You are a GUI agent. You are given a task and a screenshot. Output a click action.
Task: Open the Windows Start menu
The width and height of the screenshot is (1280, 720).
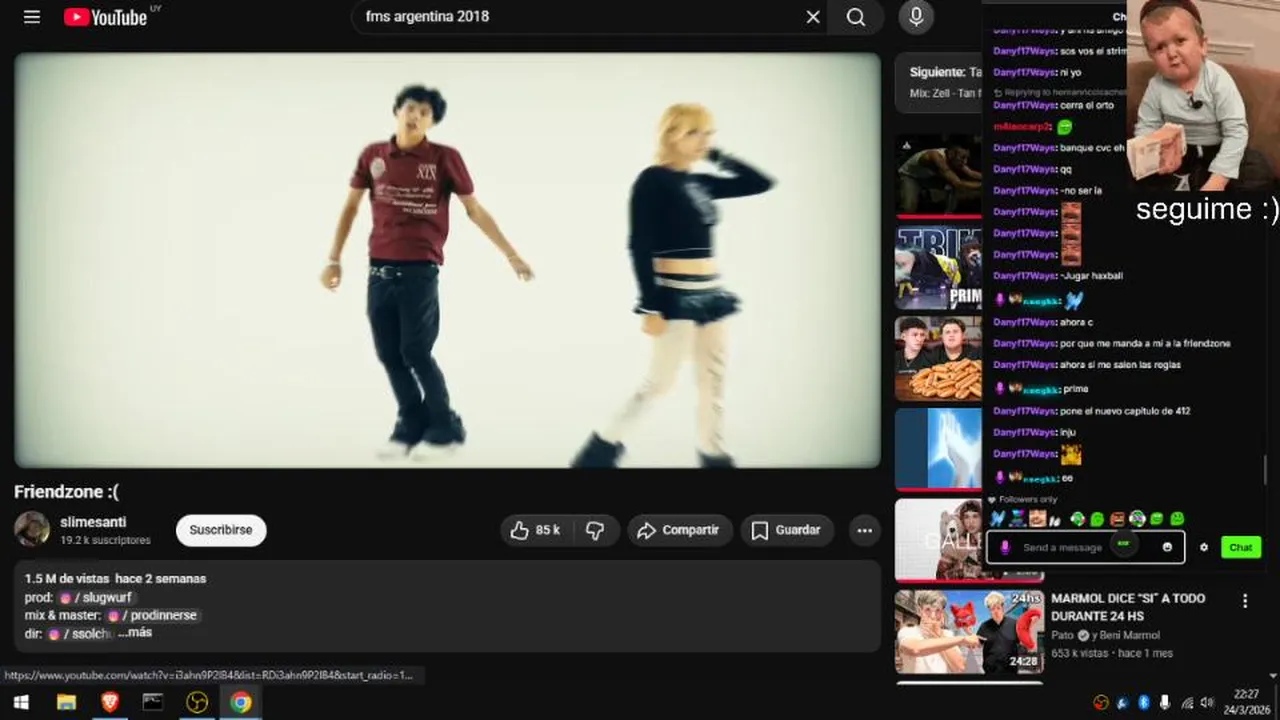click(20, 702)
